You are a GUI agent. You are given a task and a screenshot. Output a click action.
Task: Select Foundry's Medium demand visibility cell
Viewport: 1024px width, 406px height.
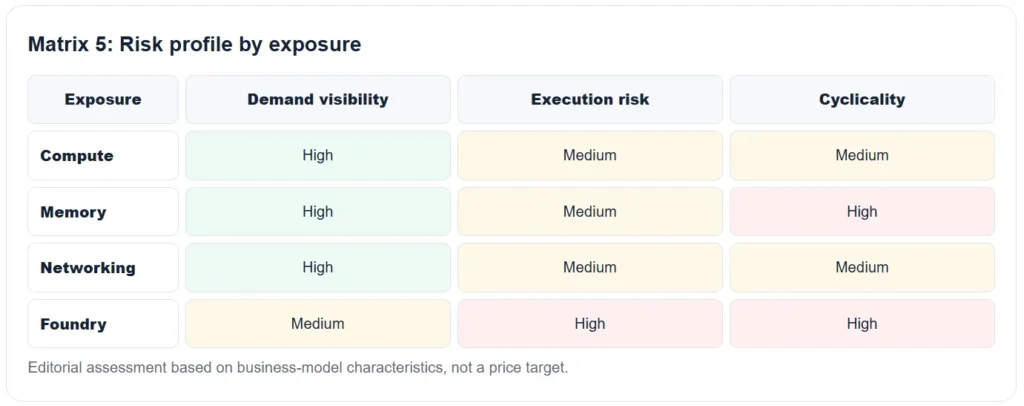click(318, 324)
